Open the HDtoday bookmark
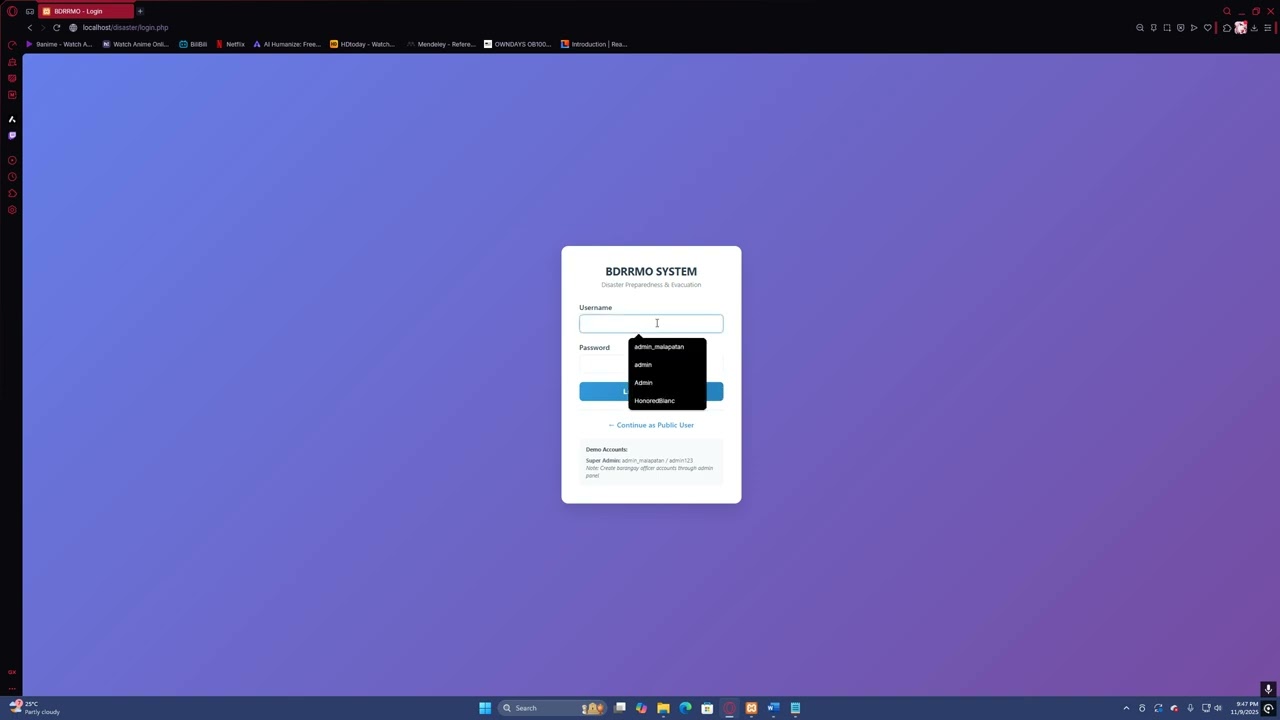The image size is (1280, 720). coord(363,44)
